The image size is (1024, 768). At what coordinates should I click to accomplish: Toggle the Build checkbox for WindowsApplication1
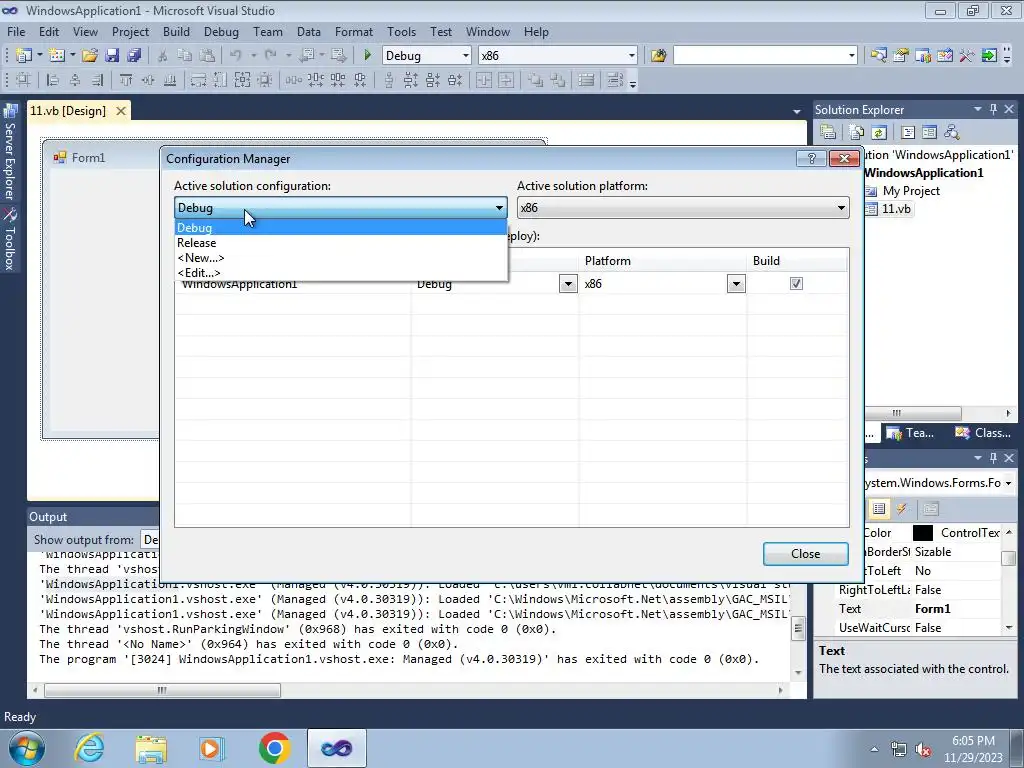click(x=796, y=283)
